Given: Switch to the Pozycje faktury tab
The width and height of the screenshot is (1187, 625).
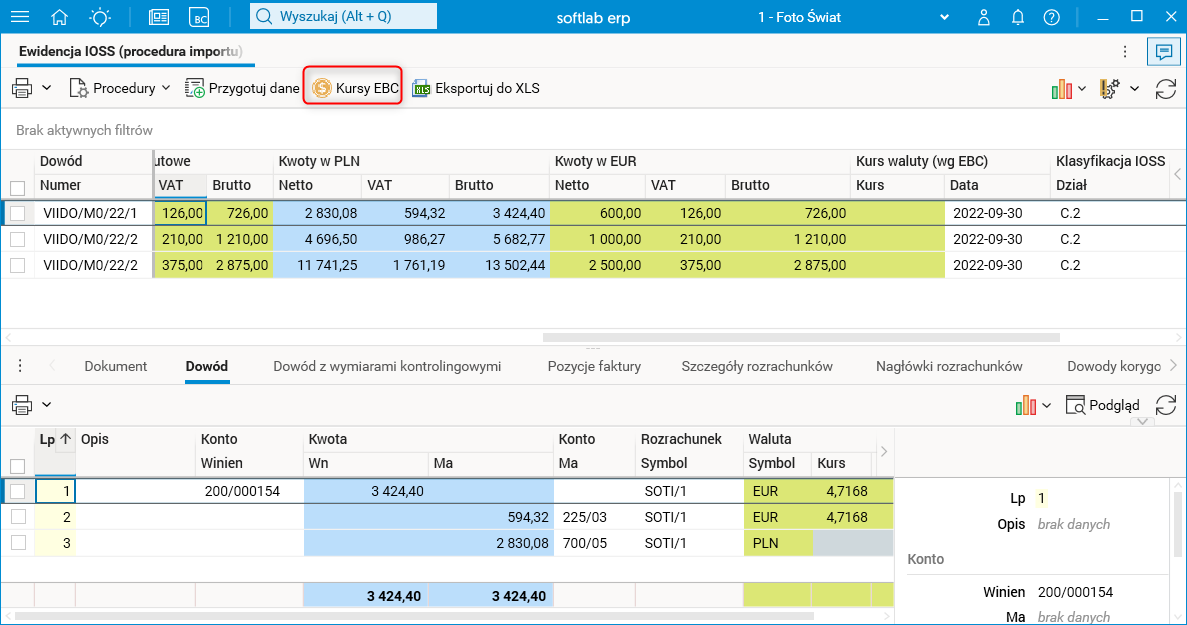Looking at the screenshot, I should tap(594, 366).
